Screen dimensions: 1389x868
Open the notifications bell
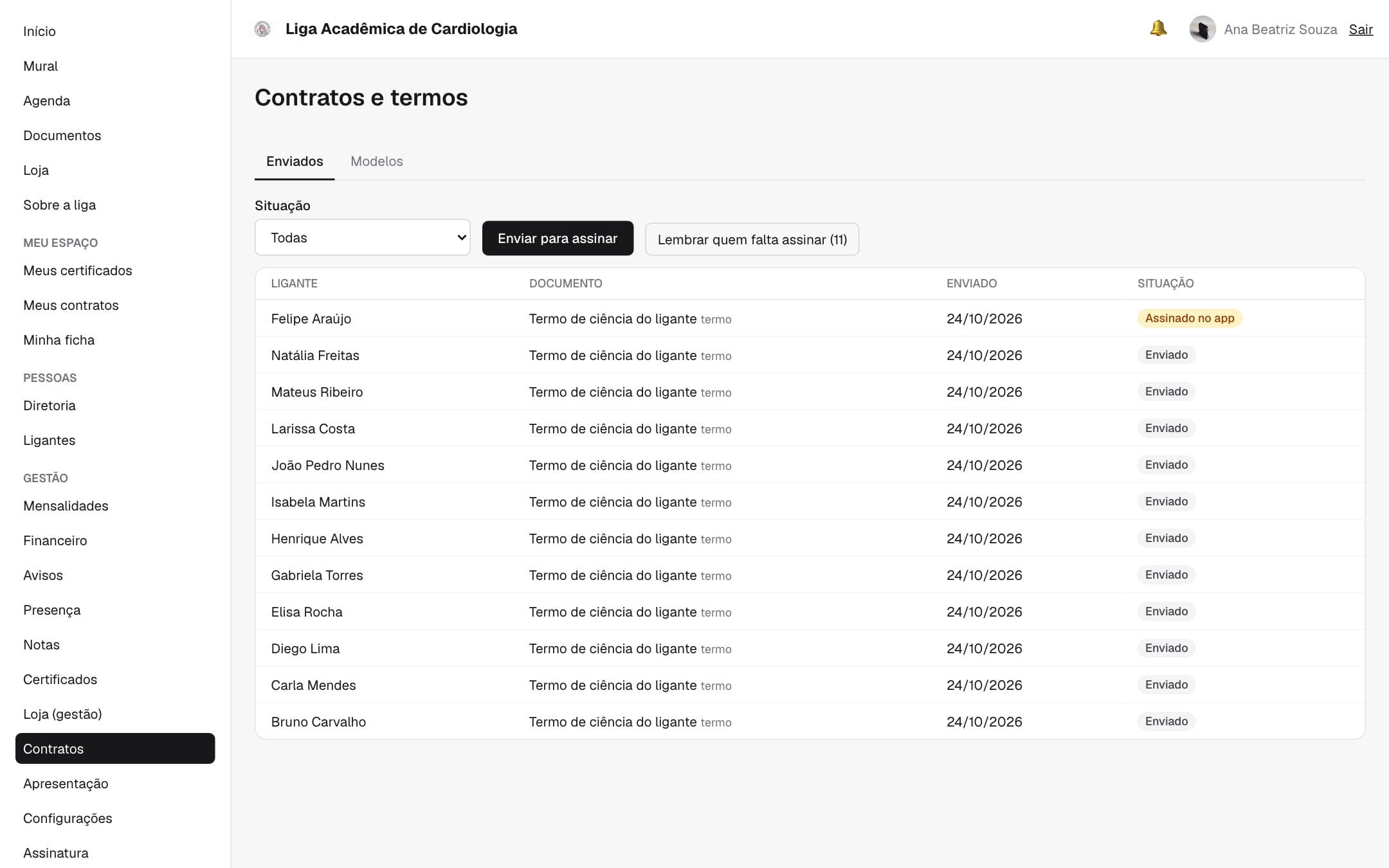click(x=1158, y=28)
